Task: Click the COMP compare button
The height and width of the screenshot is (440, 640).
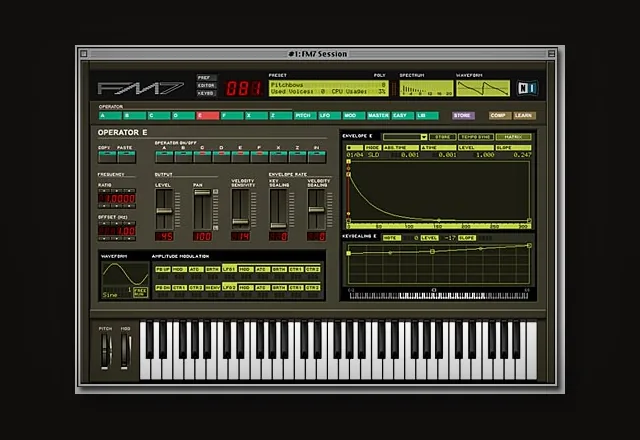Action: pyautogui.click(x=500, y=116)
